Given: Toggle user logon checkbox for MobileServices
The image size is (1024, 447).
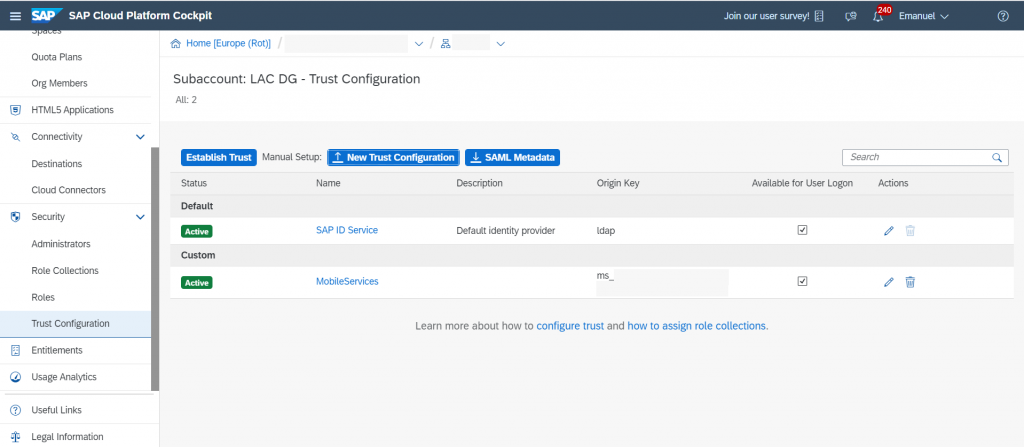Looking at the screenshot, I should [x=803, y=281].
